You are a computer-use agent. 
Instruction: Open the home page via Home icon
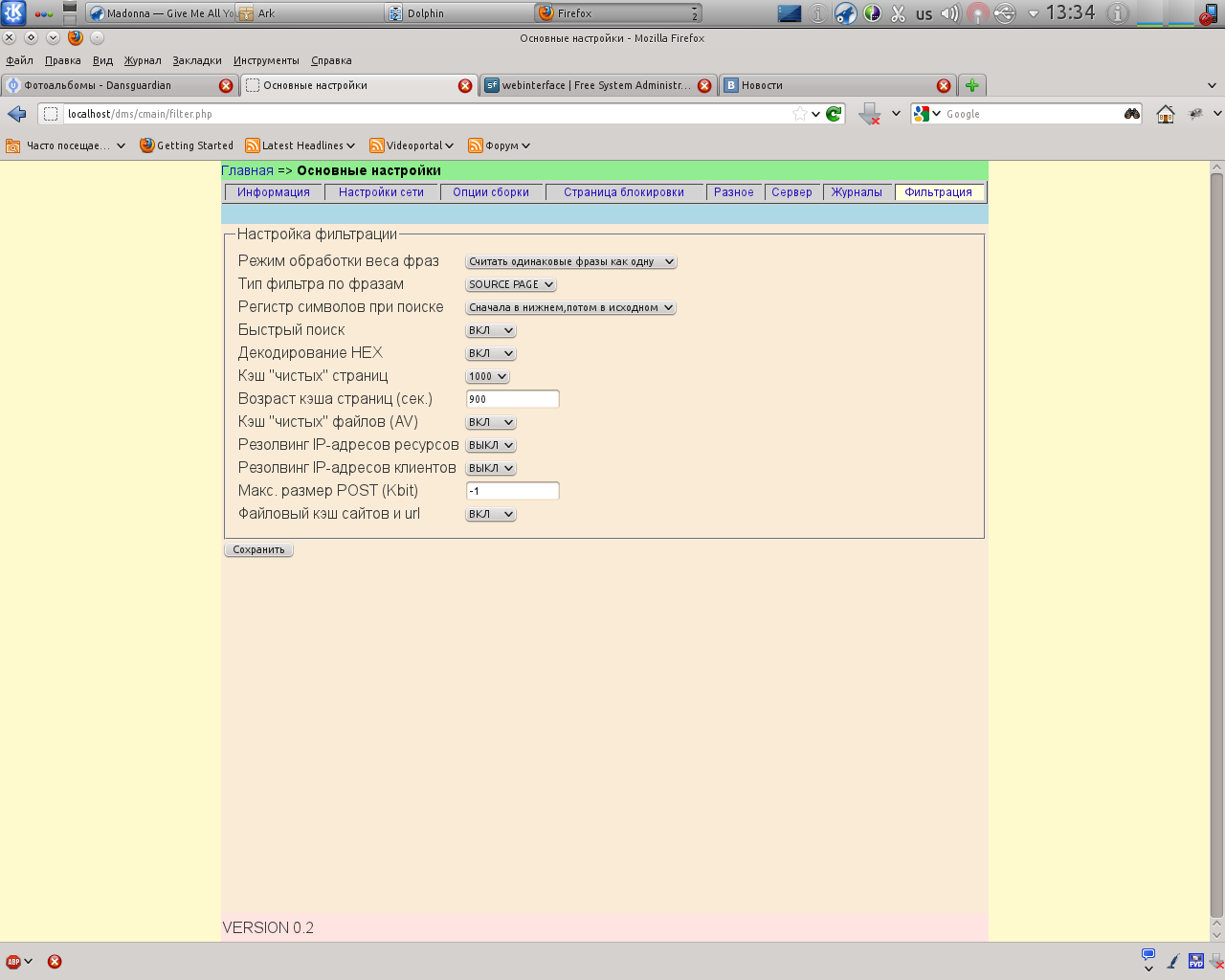[x=1165, y=115]
